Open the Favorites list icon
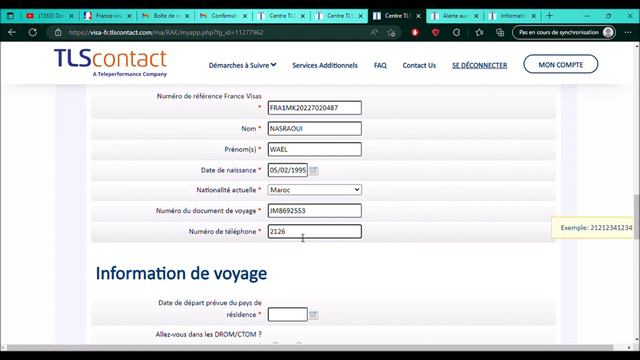The image size is (640, 360). (x=479, y=32)
